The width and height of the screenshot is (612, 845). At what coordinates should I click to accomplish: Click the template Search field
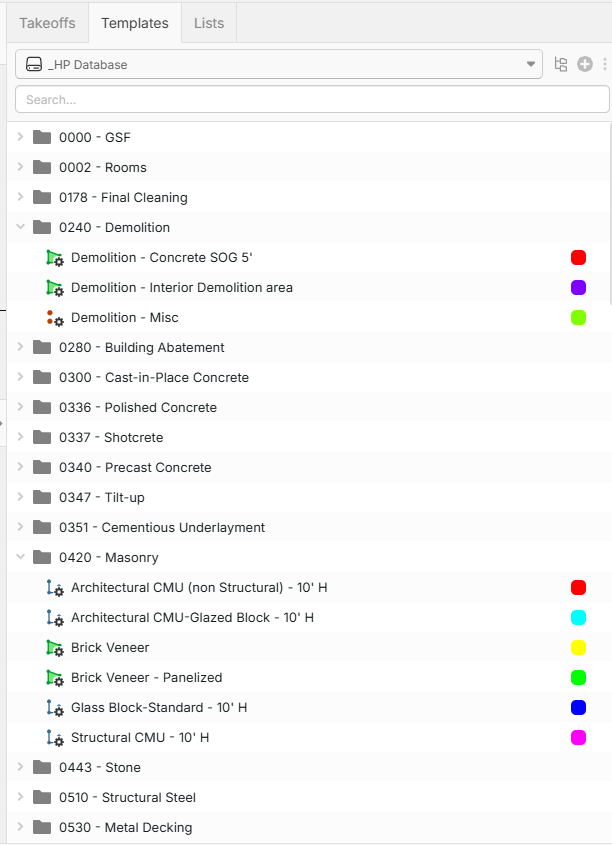click(x=312, y=100)
